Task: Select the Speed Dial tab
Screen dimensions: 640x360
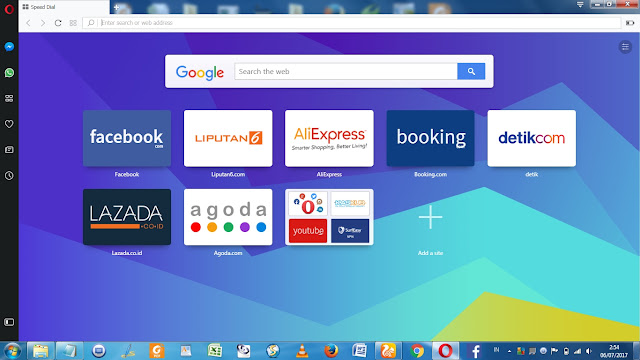Action: point(64,7)
